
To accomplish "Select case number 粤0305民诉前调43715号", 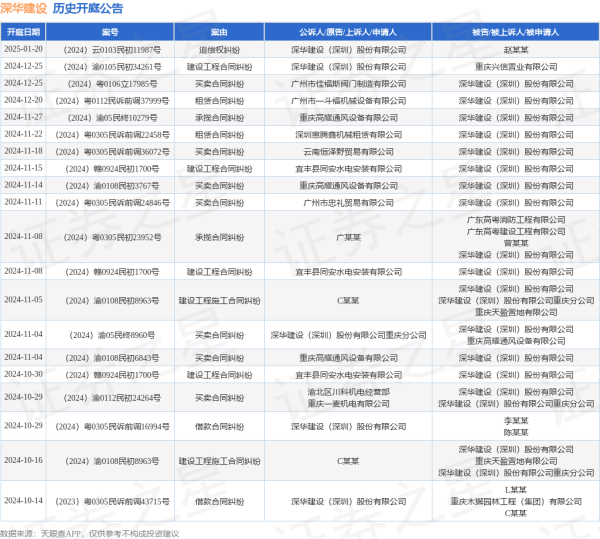I will tap(110, 502).
